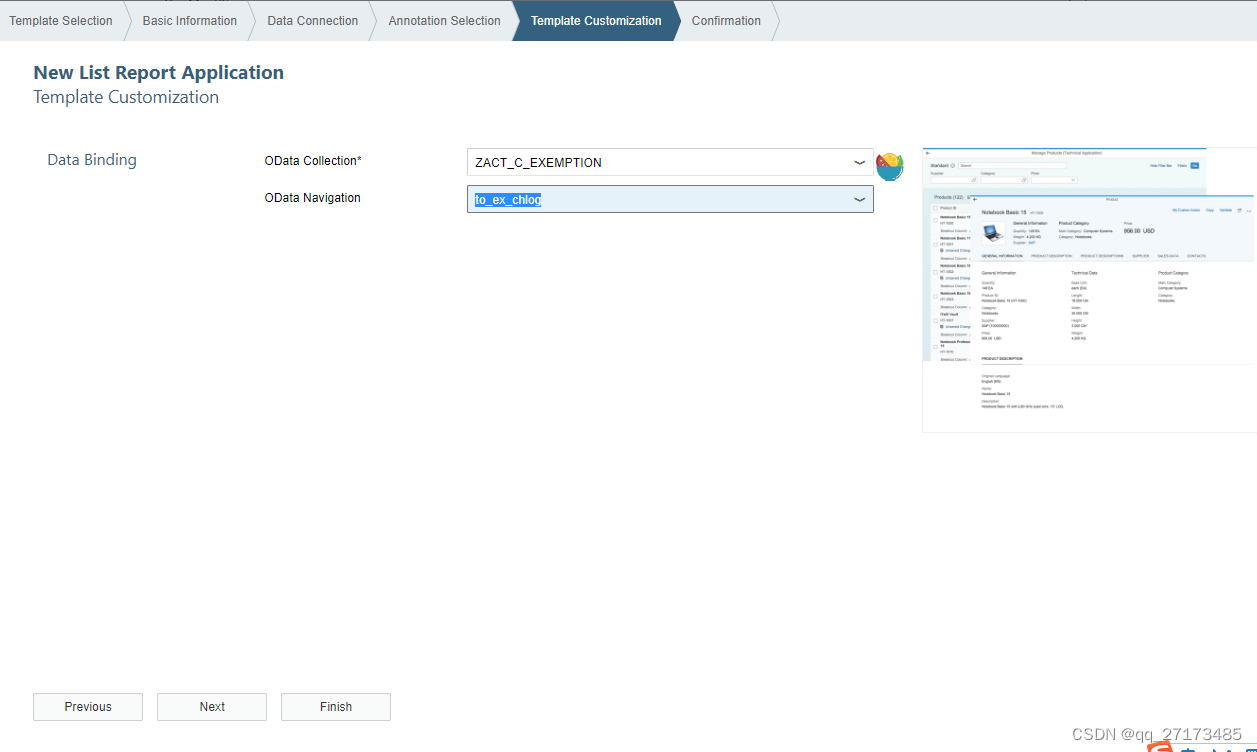Check the checkbox beside HT-1000 in the preview

point(936,220)
